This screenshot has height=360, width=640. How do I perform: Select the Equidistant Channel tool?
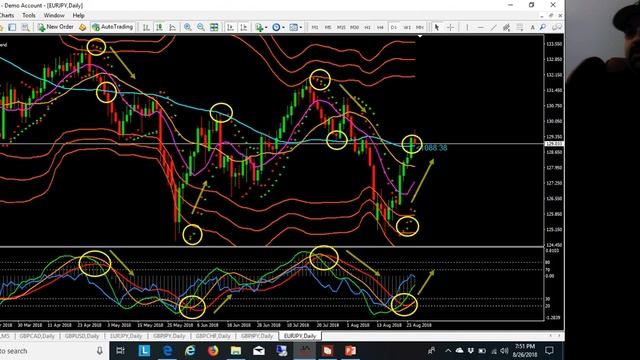pos(507,27)
